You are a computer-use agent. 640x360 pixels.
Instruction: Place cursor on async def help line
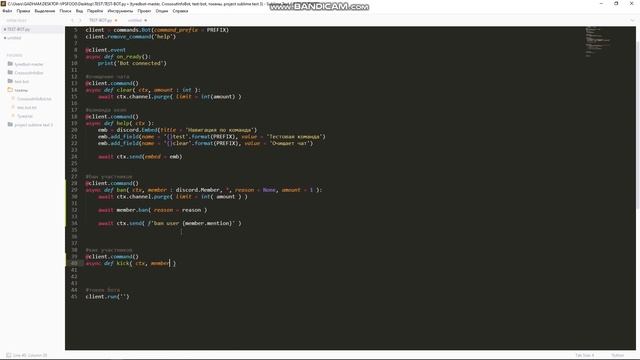(120, 123)
